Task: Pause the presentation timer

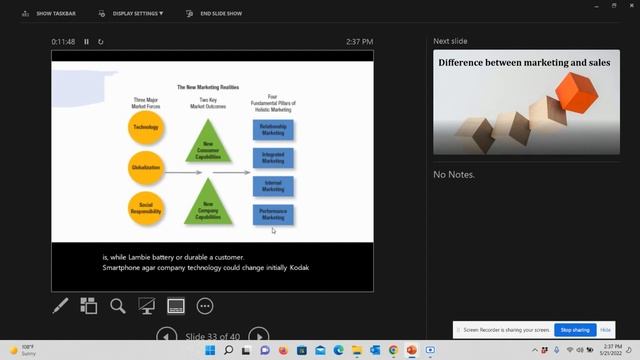Action: tap(87, 42)
